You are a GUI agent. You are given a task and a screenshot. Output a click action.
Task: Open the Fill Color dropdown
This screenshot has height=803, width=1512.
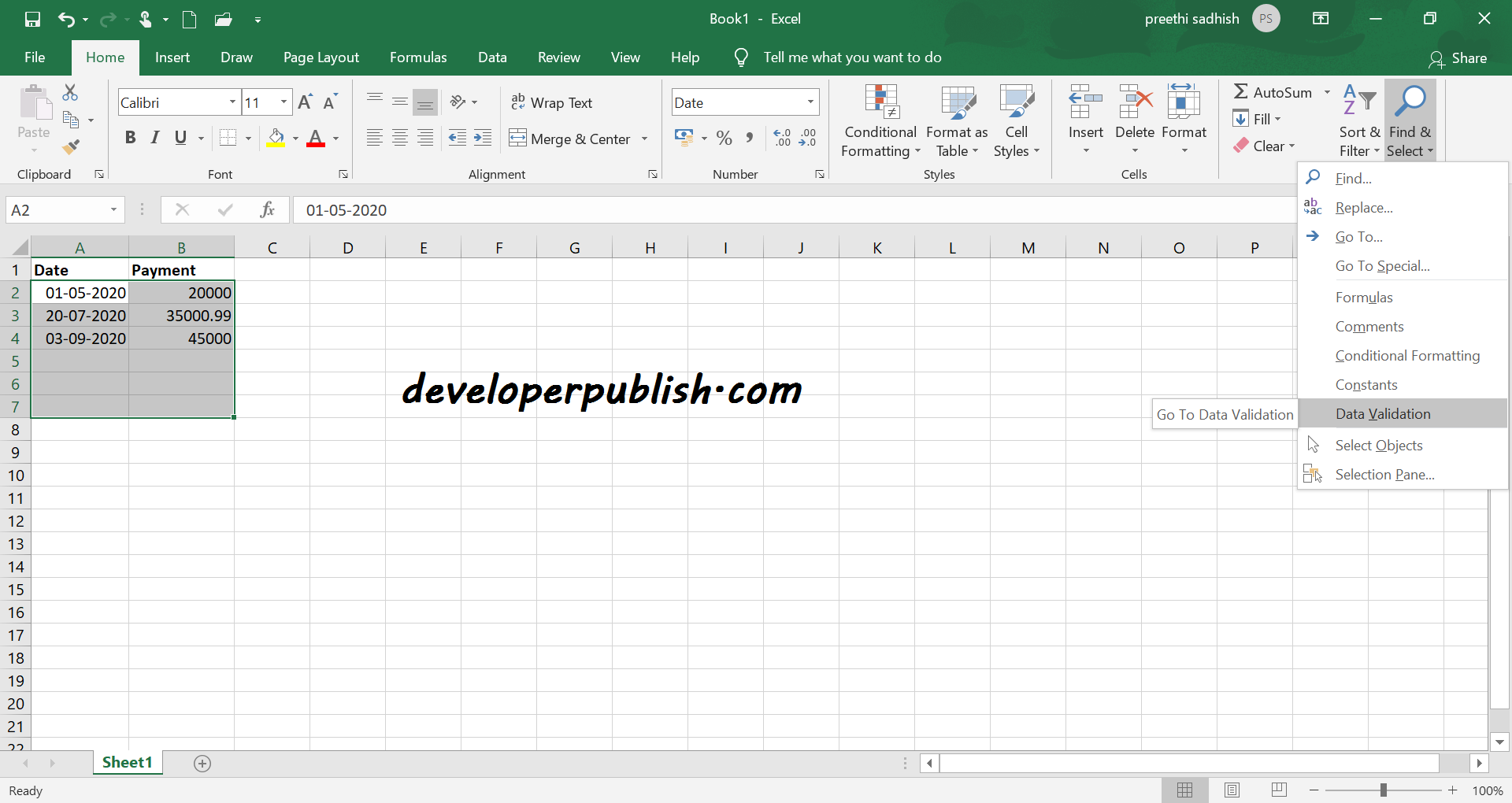pos(295,137)
